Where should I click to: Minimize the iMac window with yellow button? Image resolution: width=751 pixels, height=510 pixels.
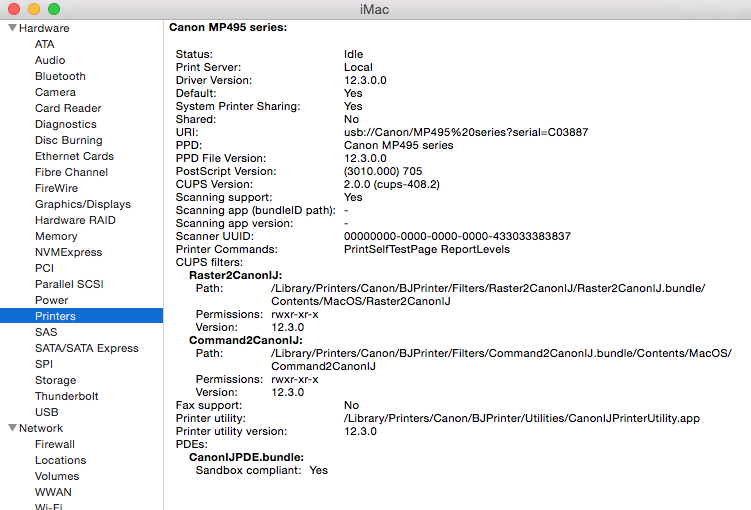tap(34, 9)
